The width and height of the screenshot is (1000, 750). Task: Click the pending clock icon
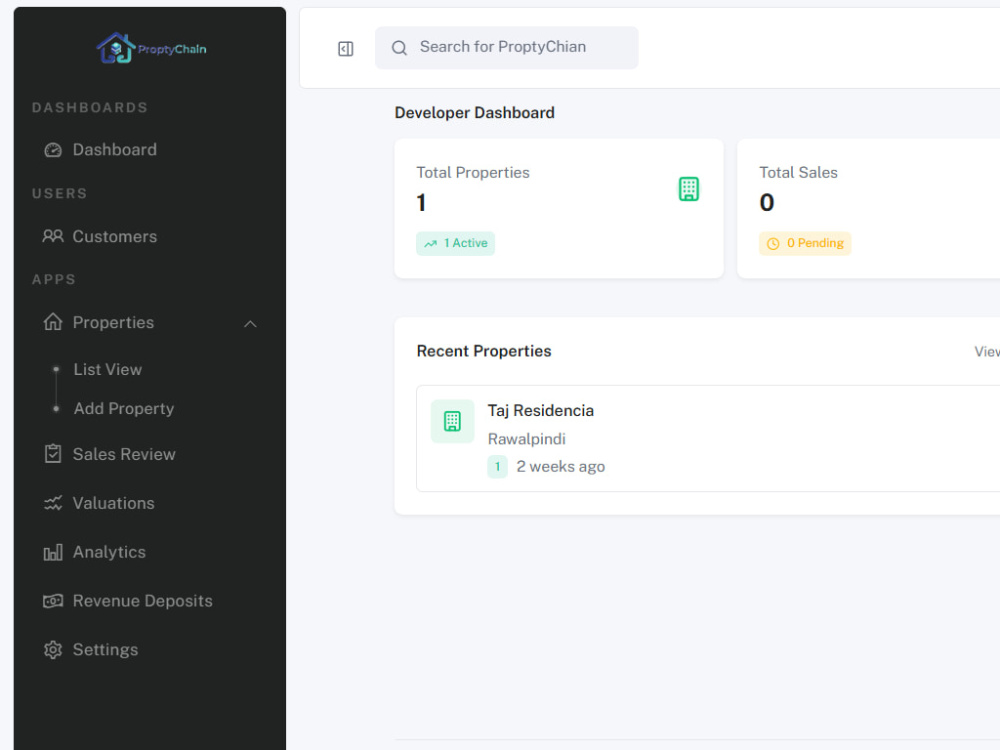pyautogui.click(x=773, y=244)
